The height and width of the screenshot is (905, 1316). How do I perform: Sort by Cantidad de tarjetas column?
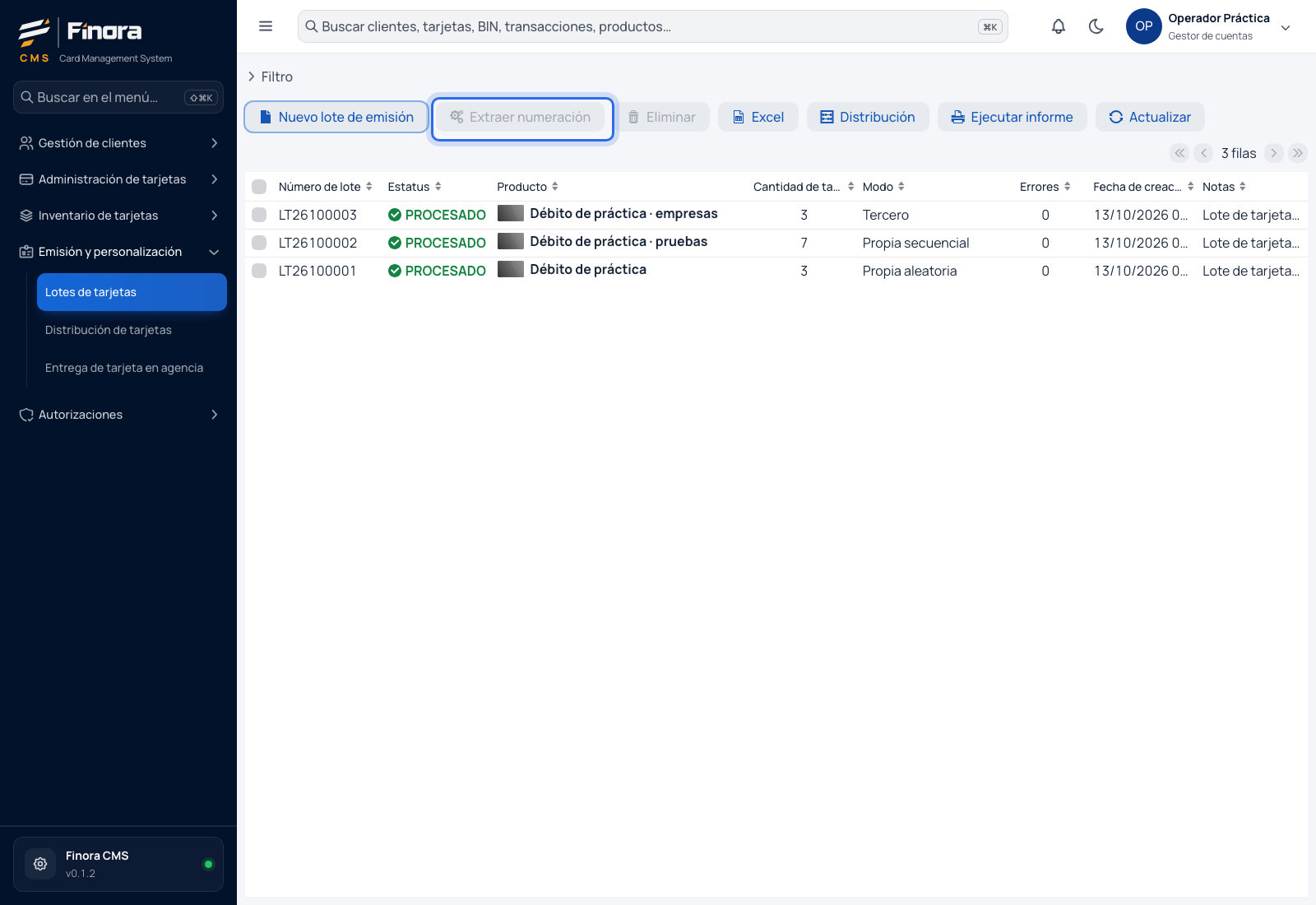coord(804,187)
